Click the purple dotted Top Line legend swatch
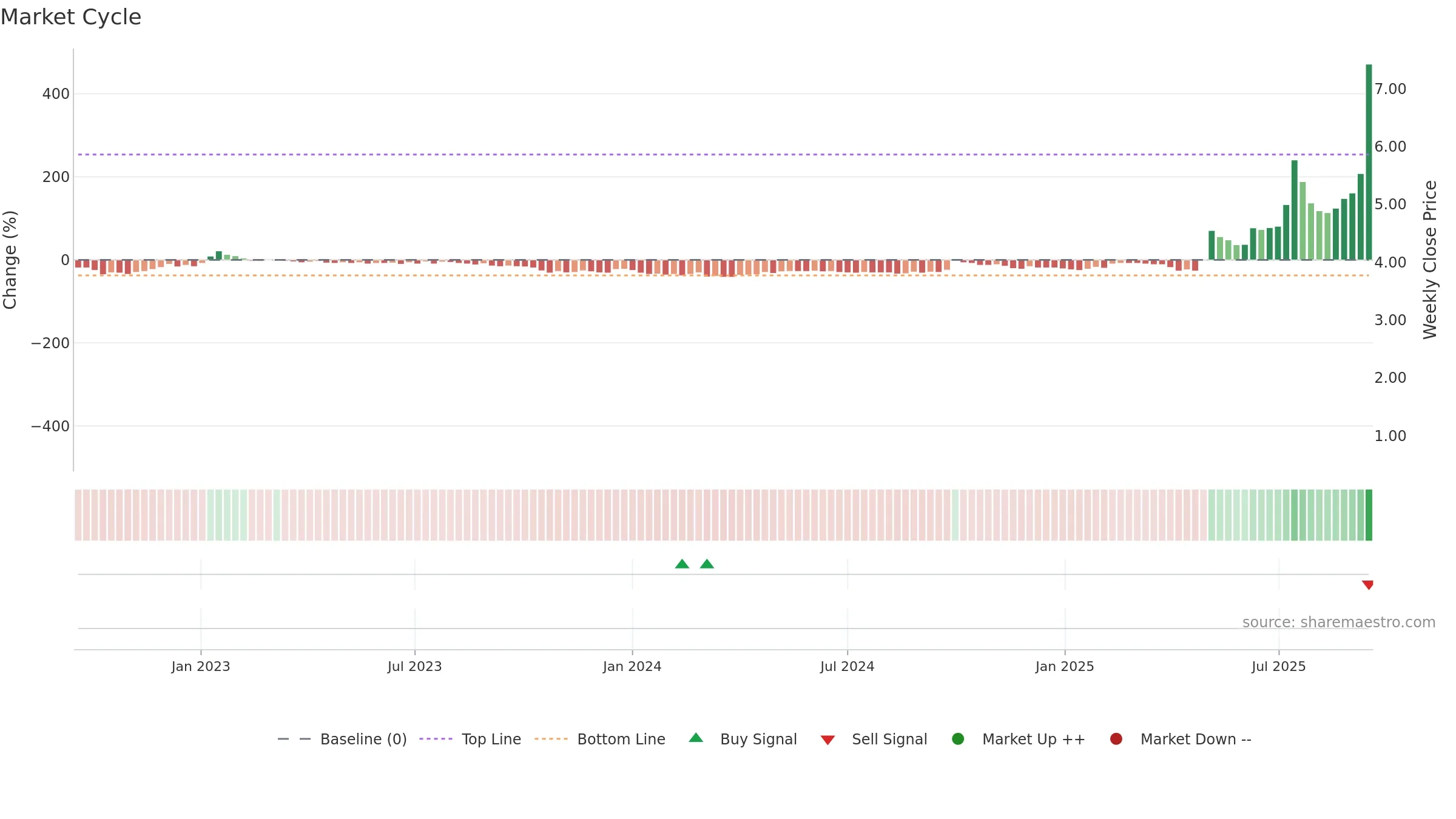The width and height of the screenshot is (1456, 819). [x=436, y=739]
